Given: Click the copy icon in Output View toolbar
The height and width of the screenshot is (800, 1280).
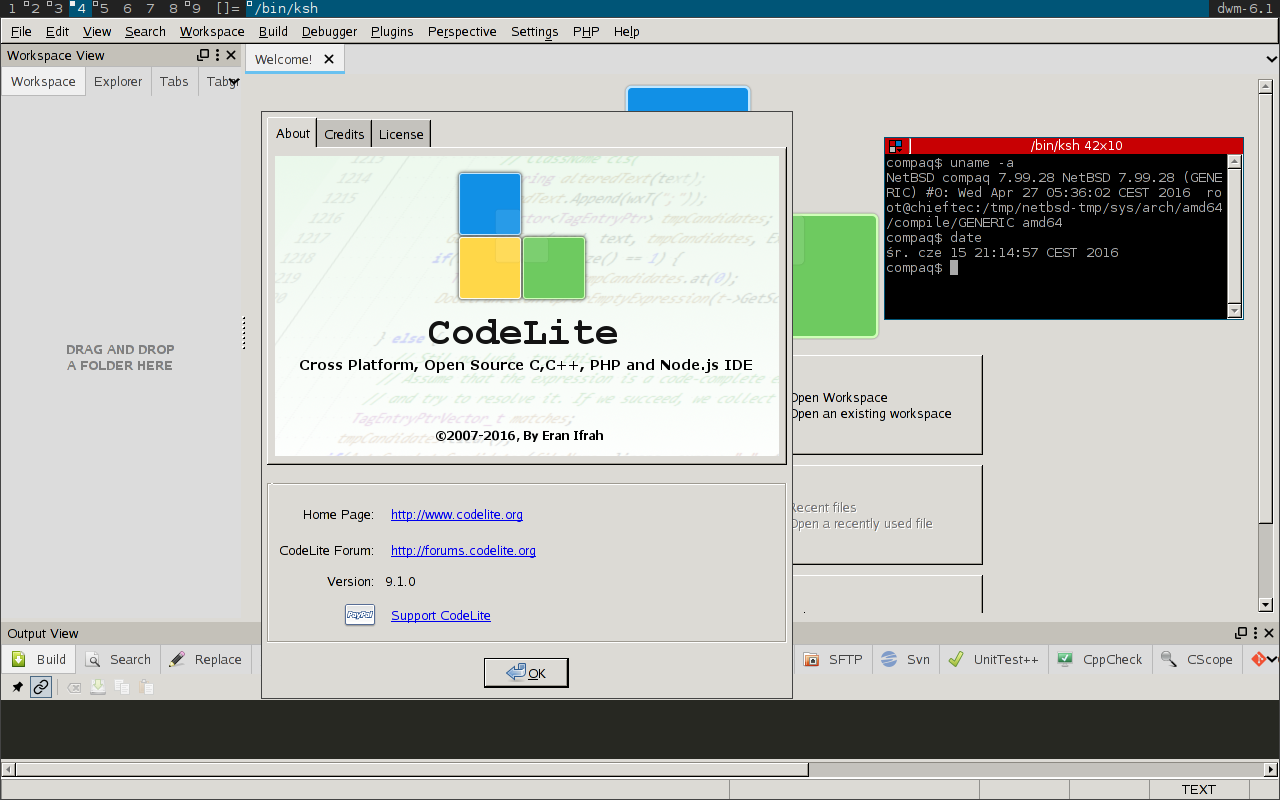Looking at the screenshot, I should point(122,687).
